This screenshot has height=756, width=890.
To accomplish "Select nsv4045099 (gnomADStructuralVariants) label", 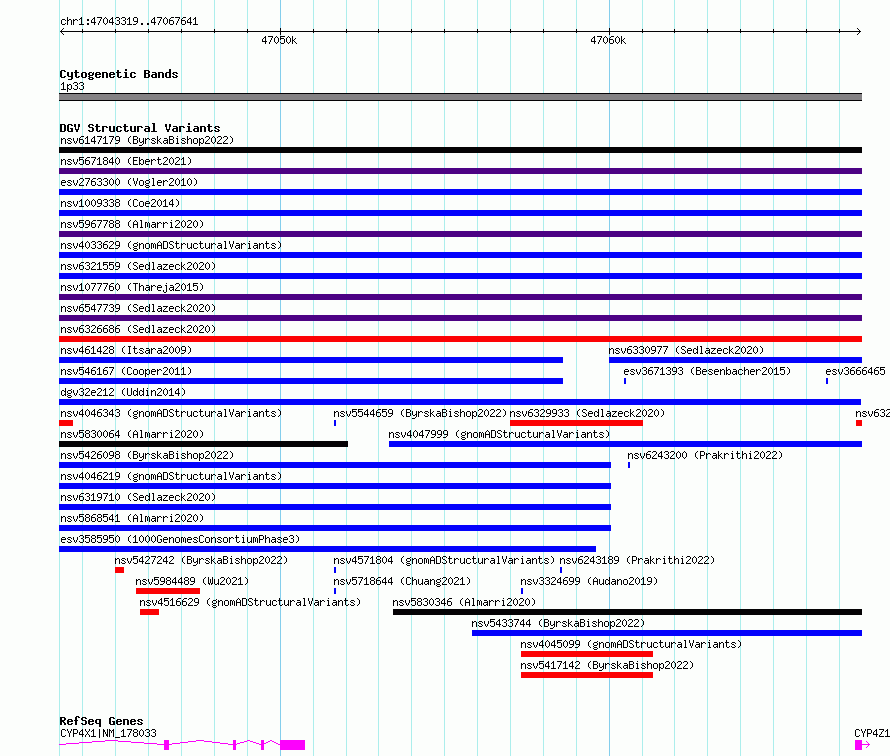I will pyautogui.click(x=631, y=644).
